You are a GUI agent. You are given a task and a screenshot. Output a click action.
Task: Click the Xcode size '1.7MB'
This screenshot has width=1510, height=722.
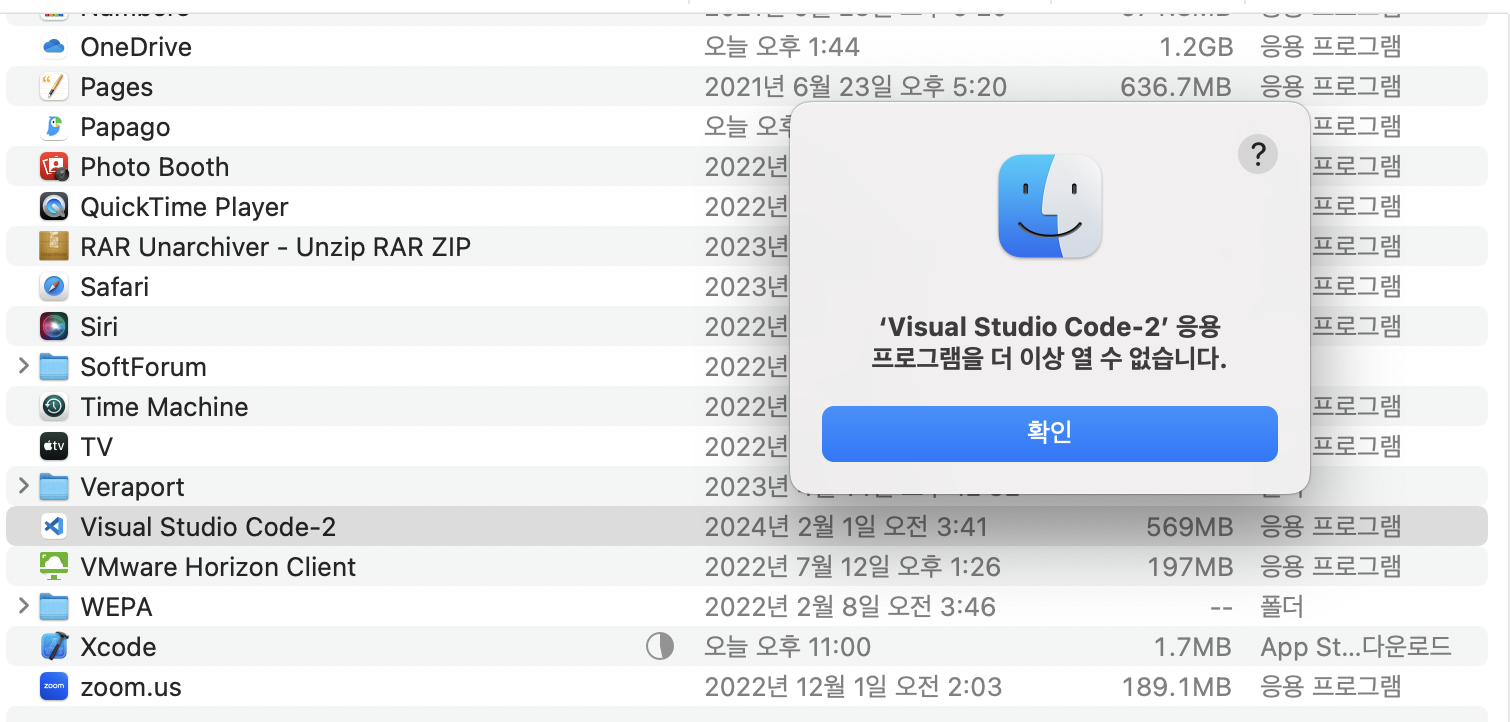coord(1194,647)
